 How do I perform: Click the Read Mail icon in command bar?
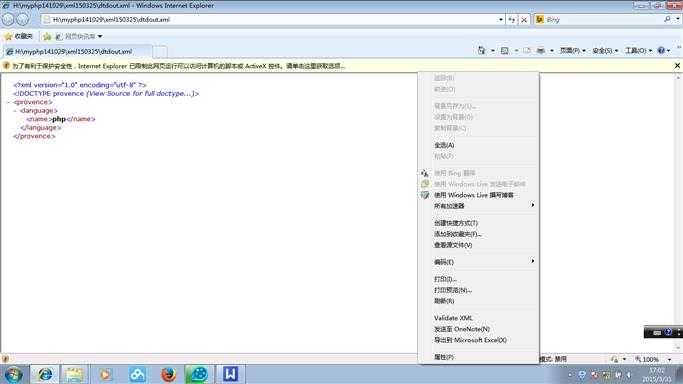click(x=527, y=51)
